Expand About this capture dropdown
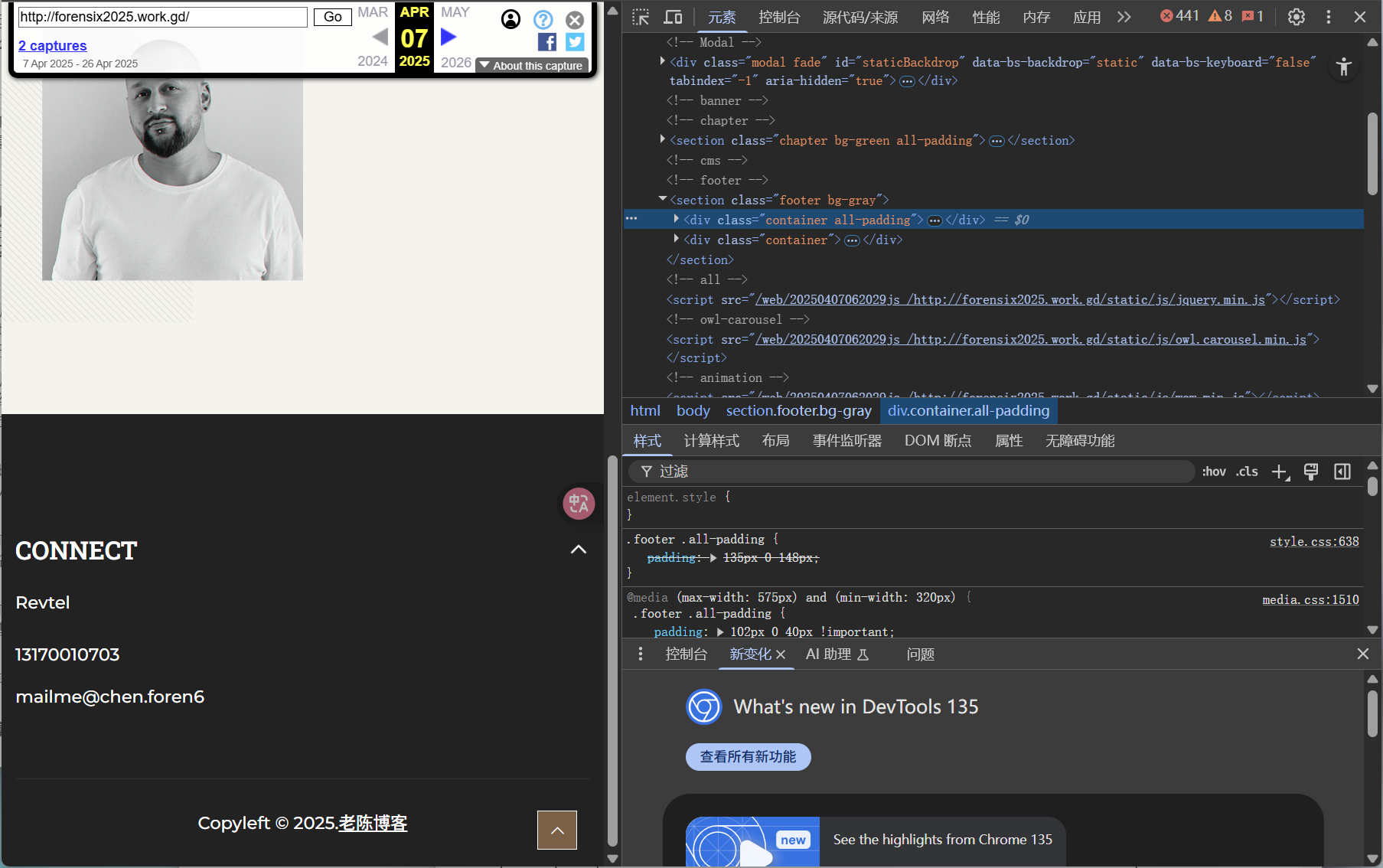 click(x=532, y=66)
